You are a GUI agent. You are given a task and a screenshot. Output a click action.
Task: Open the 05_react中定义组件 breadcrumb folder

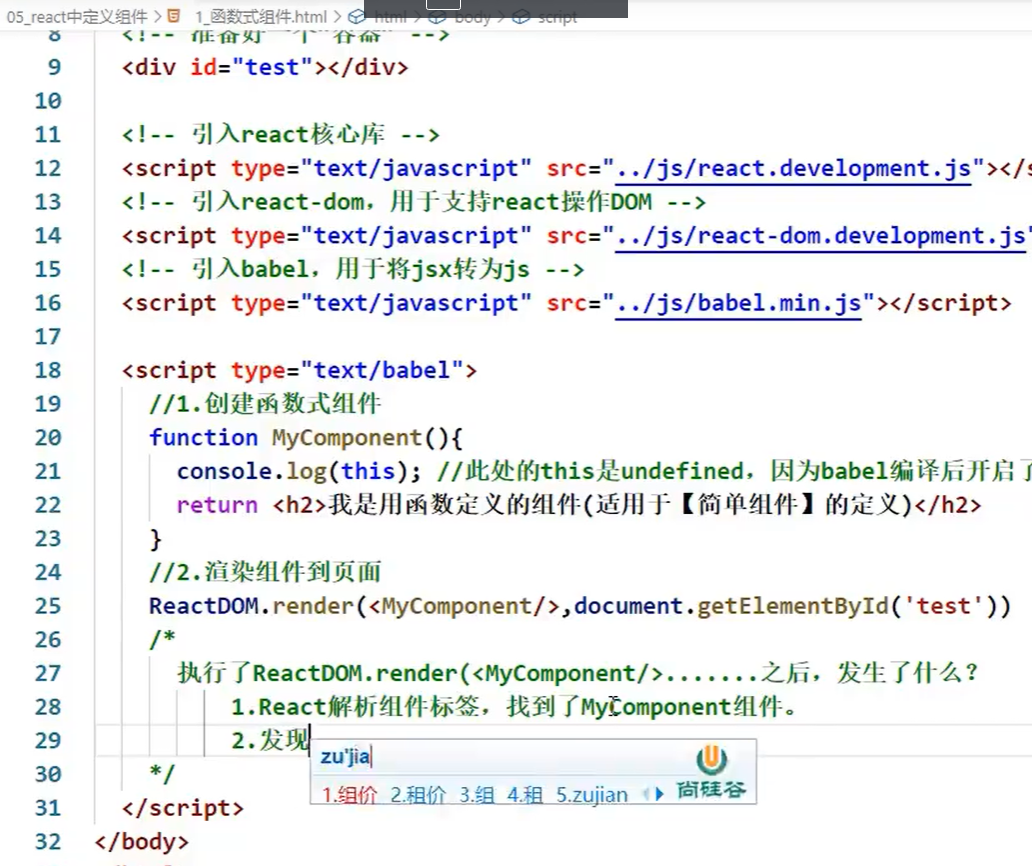(x=77, y=16)
